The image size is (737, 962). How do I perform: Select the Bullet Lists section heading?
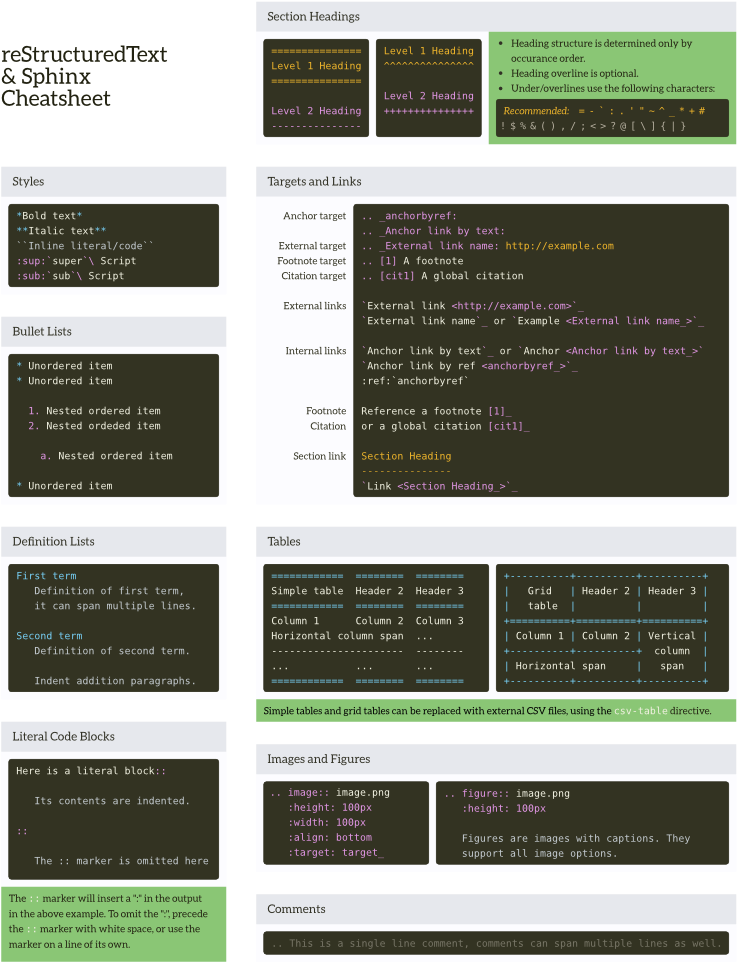coord(42,331)
